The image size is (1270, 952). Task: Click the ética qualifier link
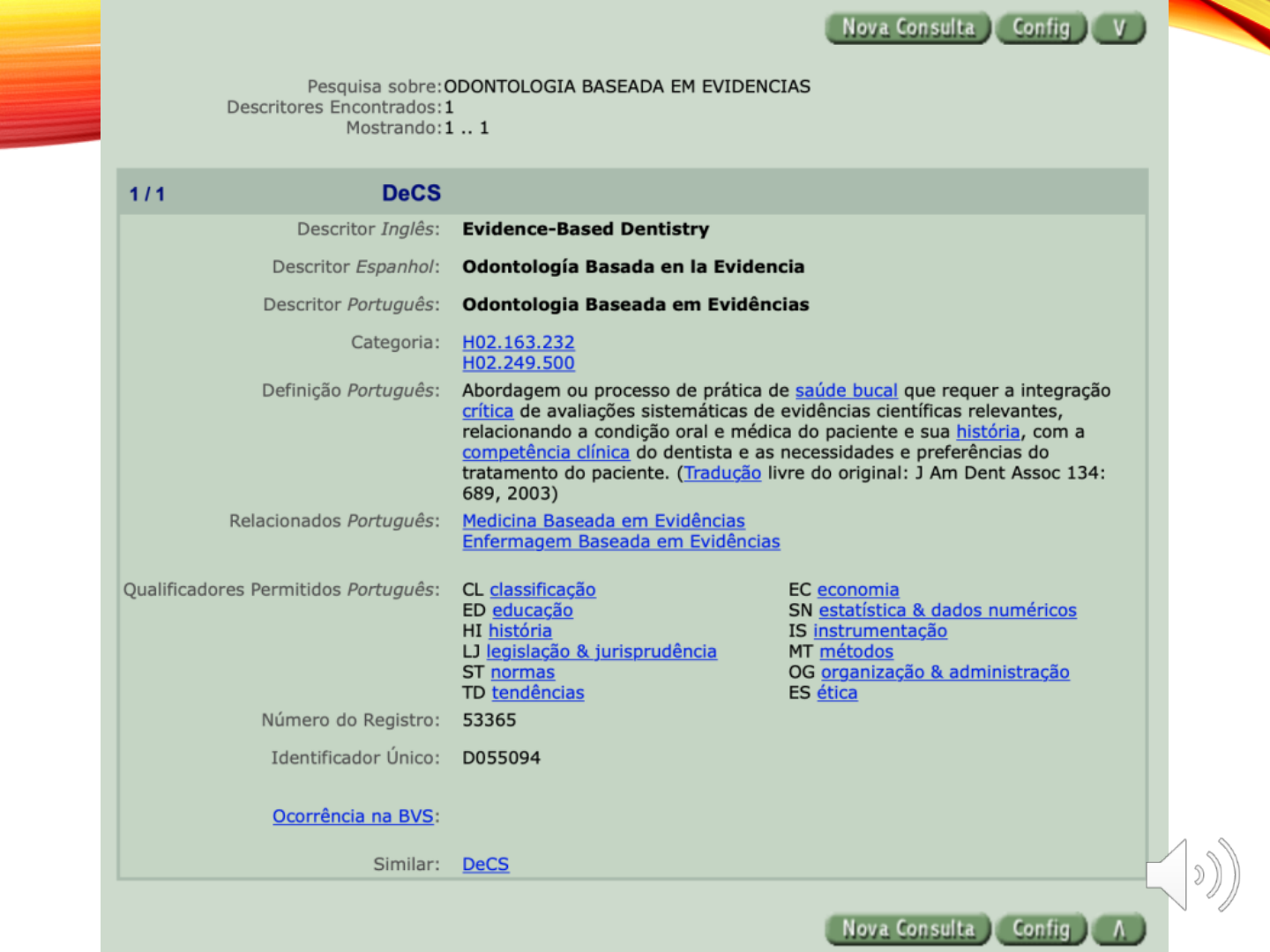click(837, 693)
